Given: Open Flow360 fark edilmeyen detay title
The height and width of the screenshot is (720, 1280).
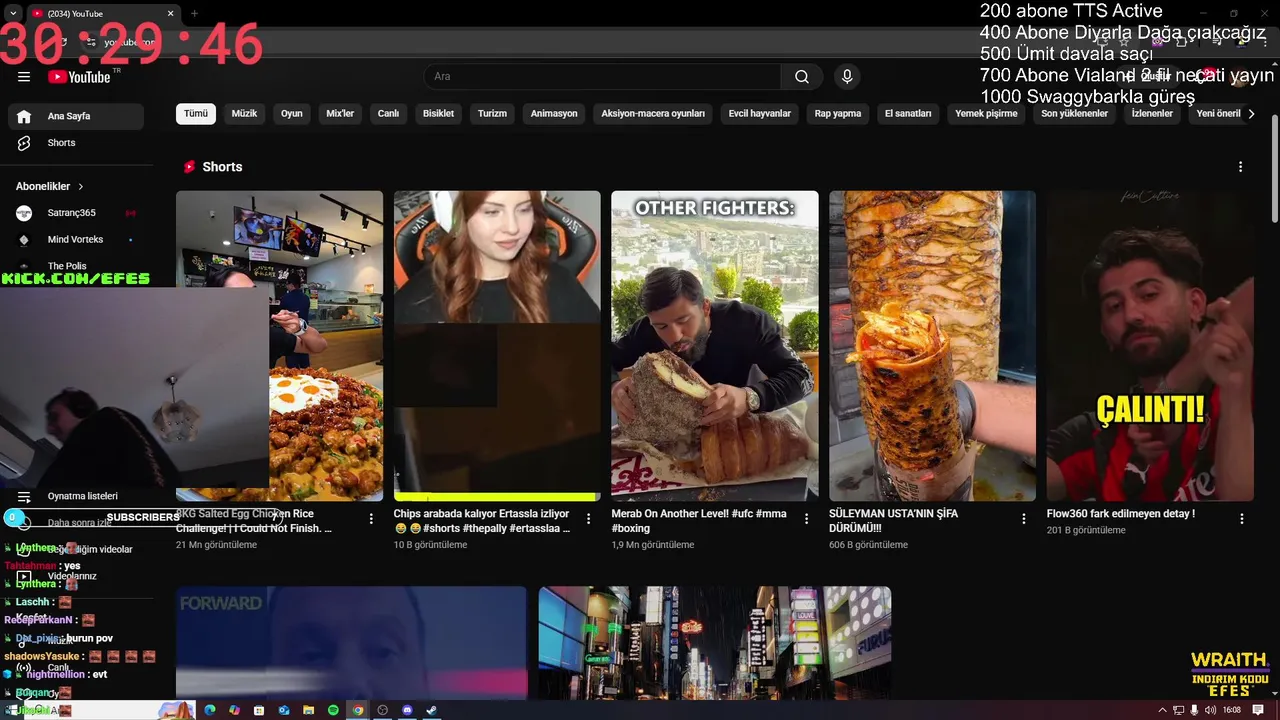Looking at the screenshot, I should point(1121,514).
